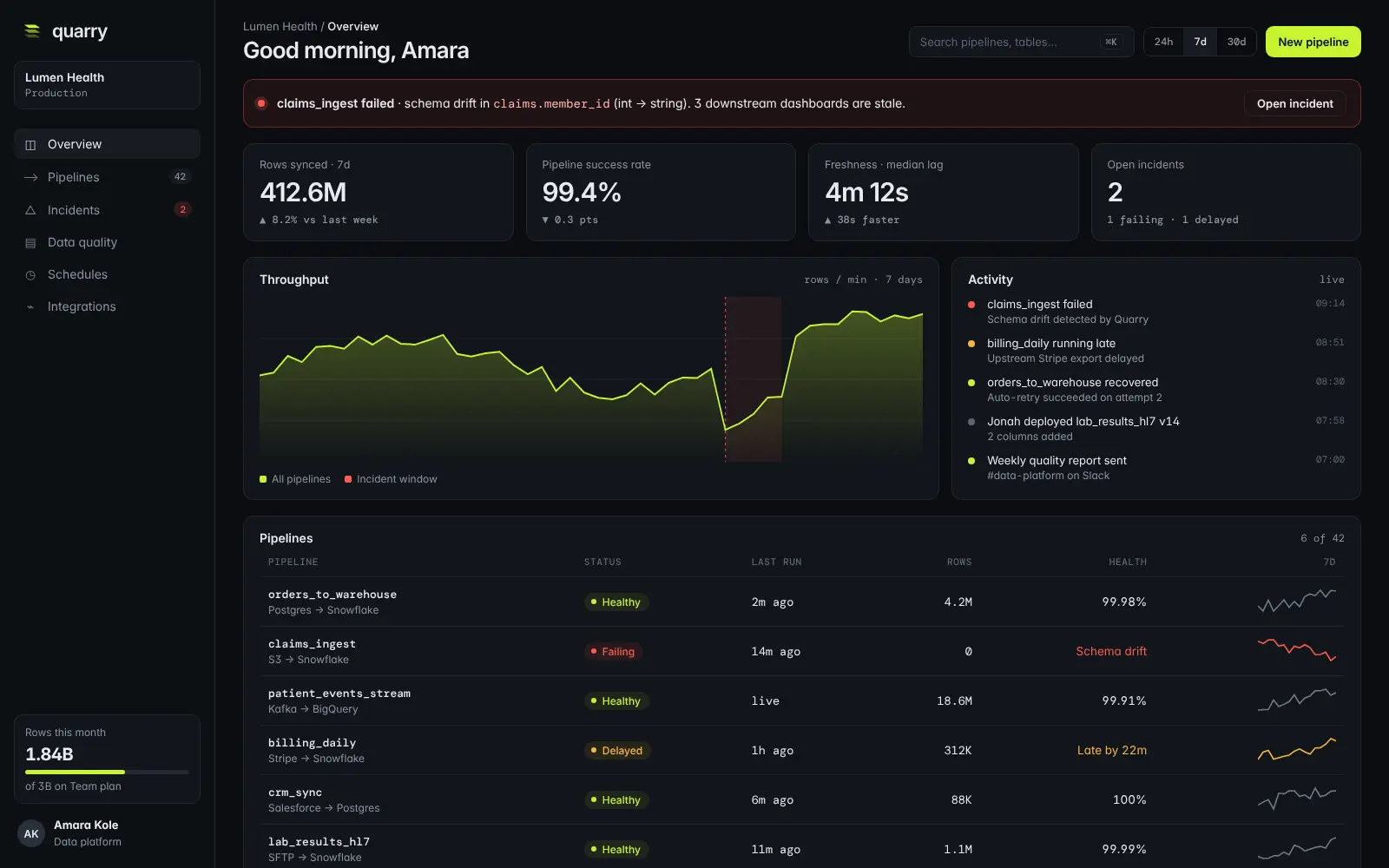Go to Data quality in sidebar
This screenshot has width=1389, height=868.
pos(107,242)
